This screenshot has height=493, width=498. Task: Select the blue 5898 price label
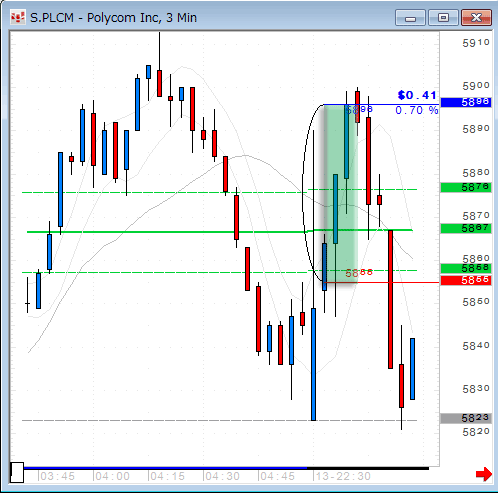[466, 102]
